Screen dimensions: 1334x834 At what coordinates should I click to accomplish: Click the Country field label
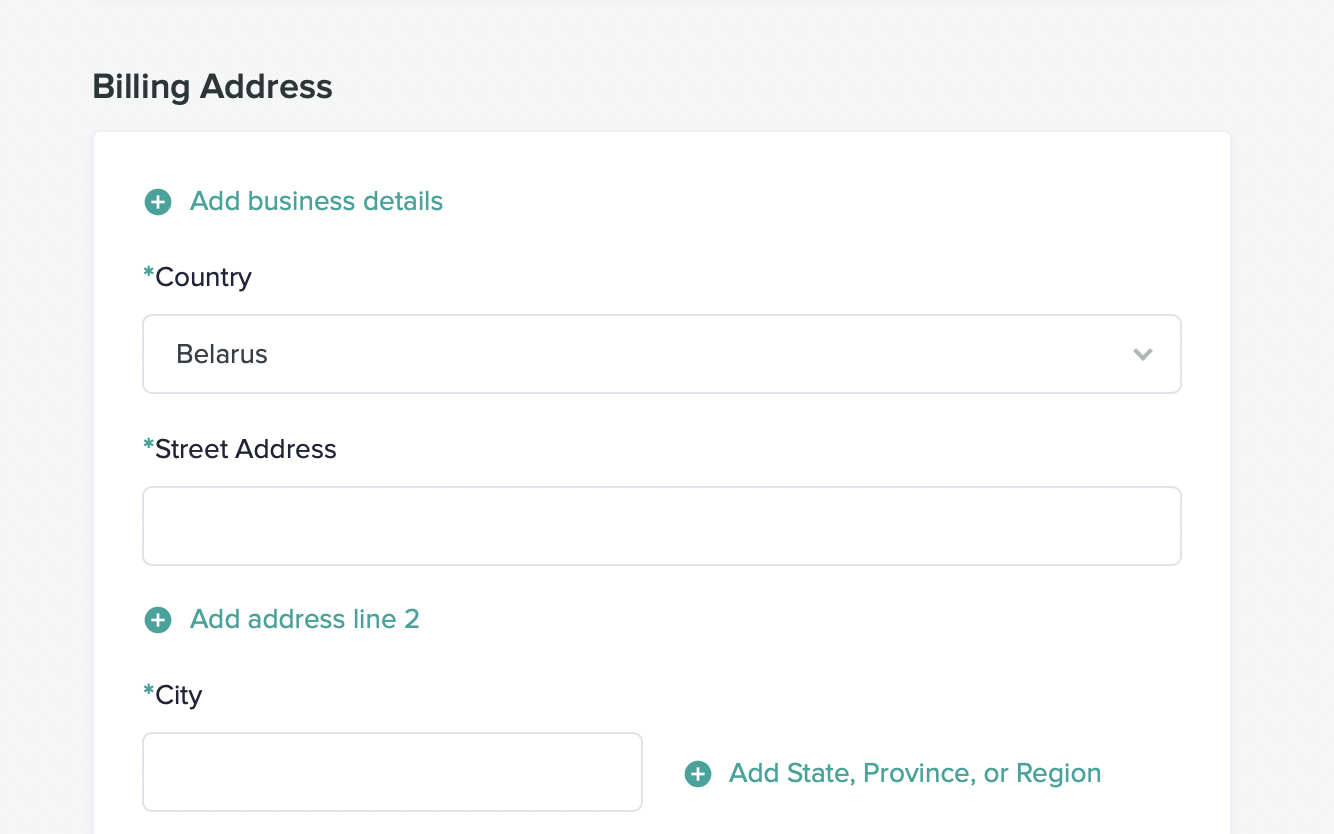(x=203, y=277)
